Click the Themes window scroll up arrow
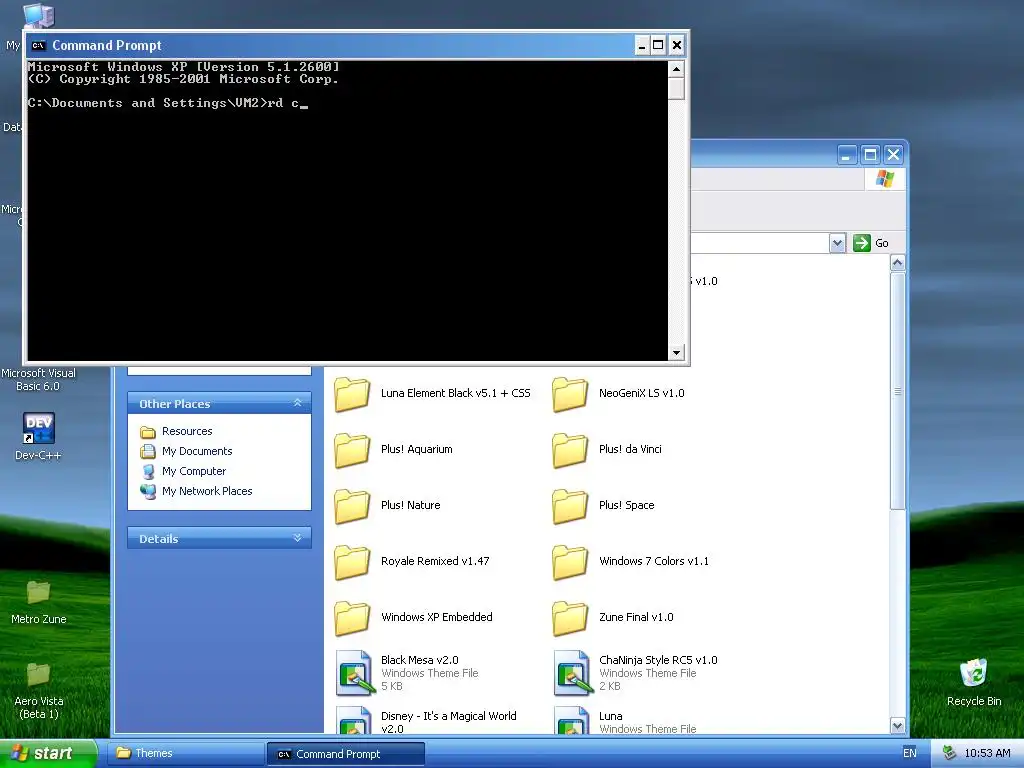Image resolution: width=1024 pixels, height=768 pixels. pos(897,263)
